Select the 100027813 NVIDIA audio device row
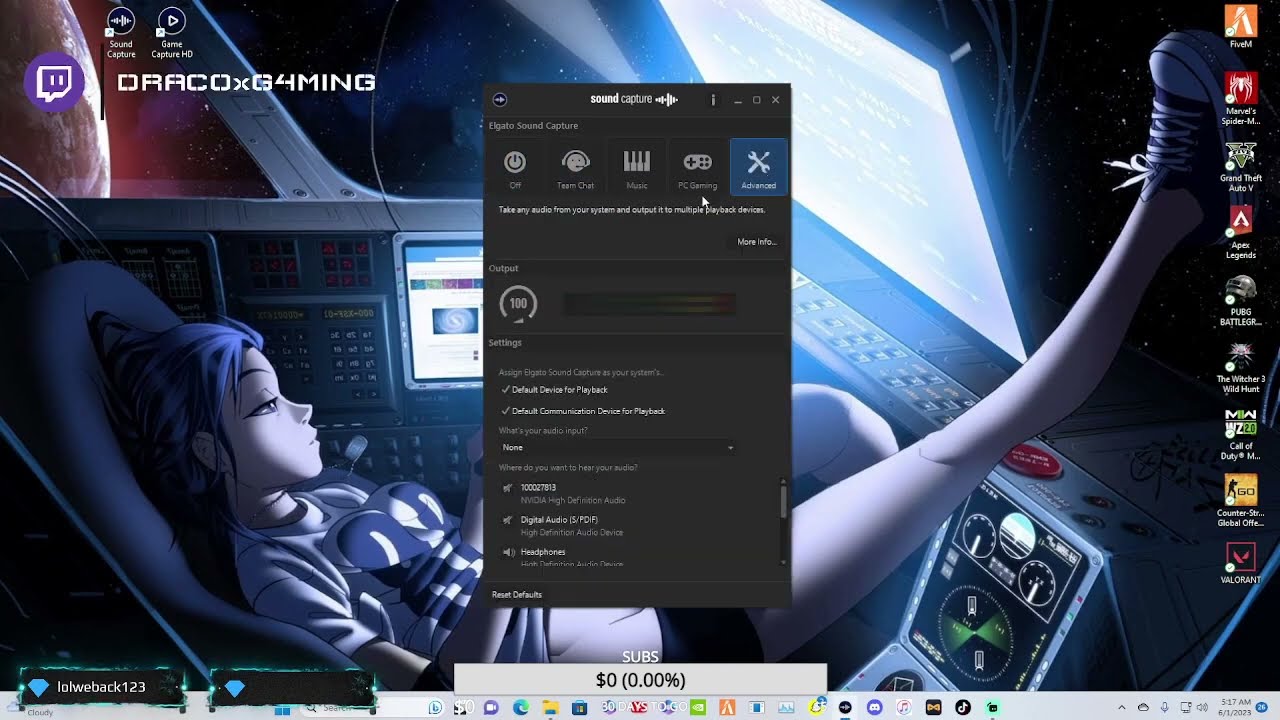1280x720 pixels. (638, 494)
